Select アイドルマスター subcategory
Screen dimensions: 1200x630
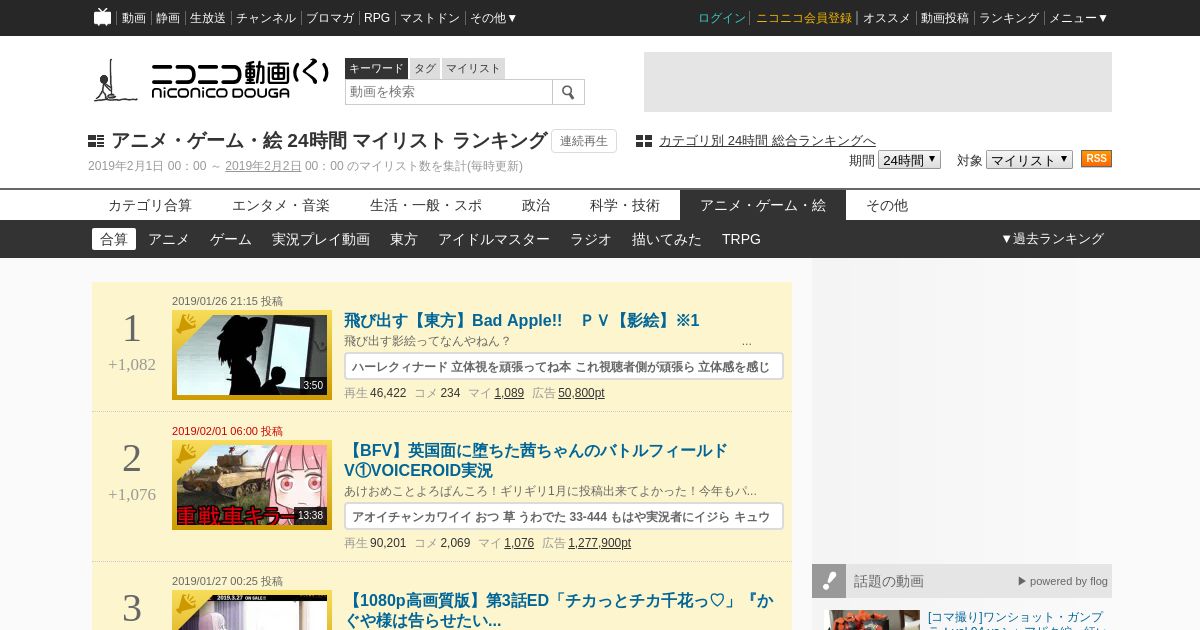click(494, 239)
